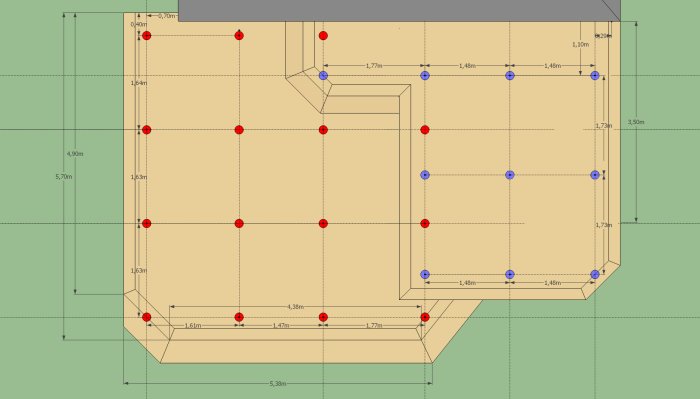Select the 1,10m dimension label

[x=580, y=44]
